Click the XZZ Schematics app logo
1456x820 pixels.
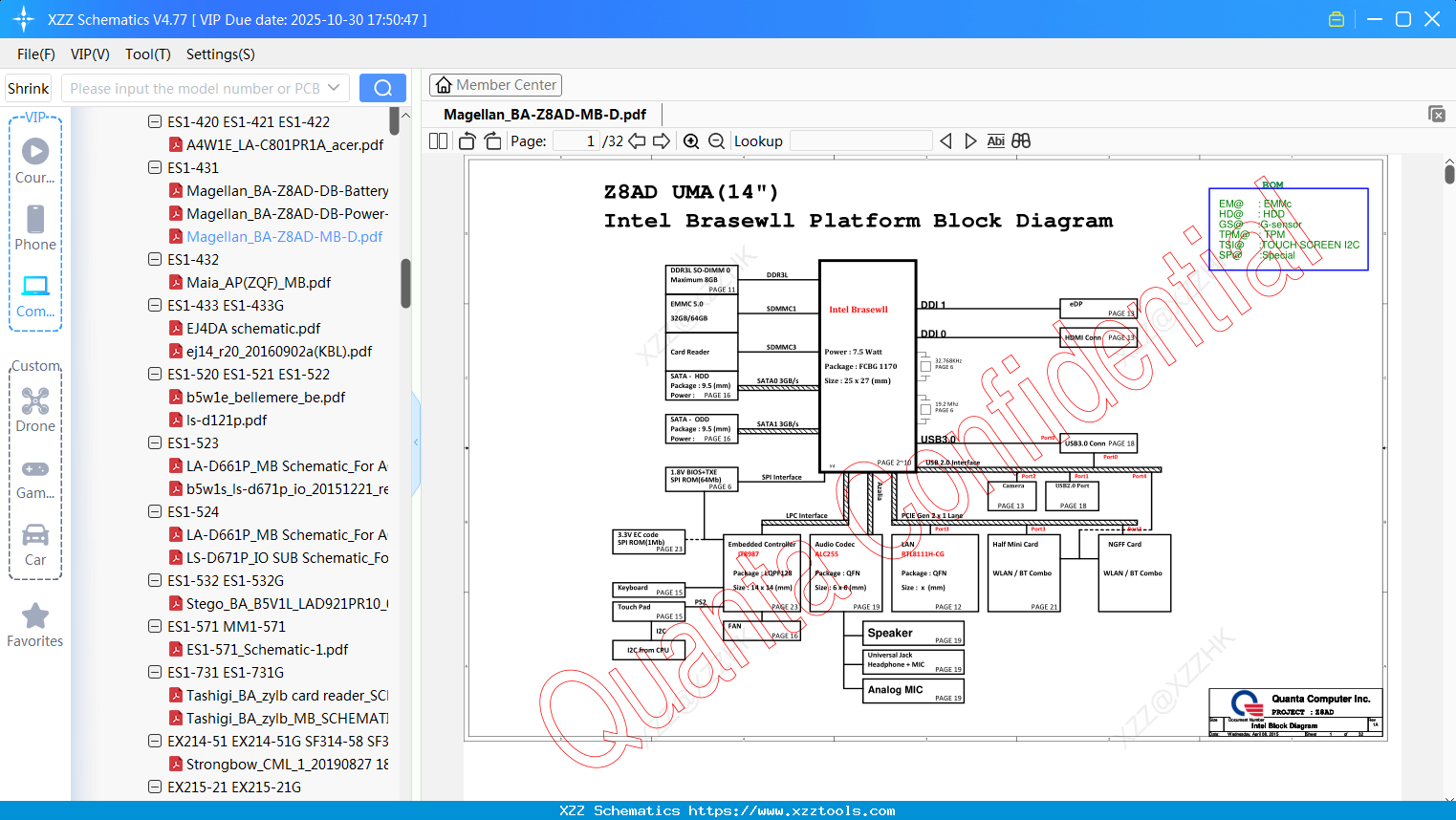[23, 19]
